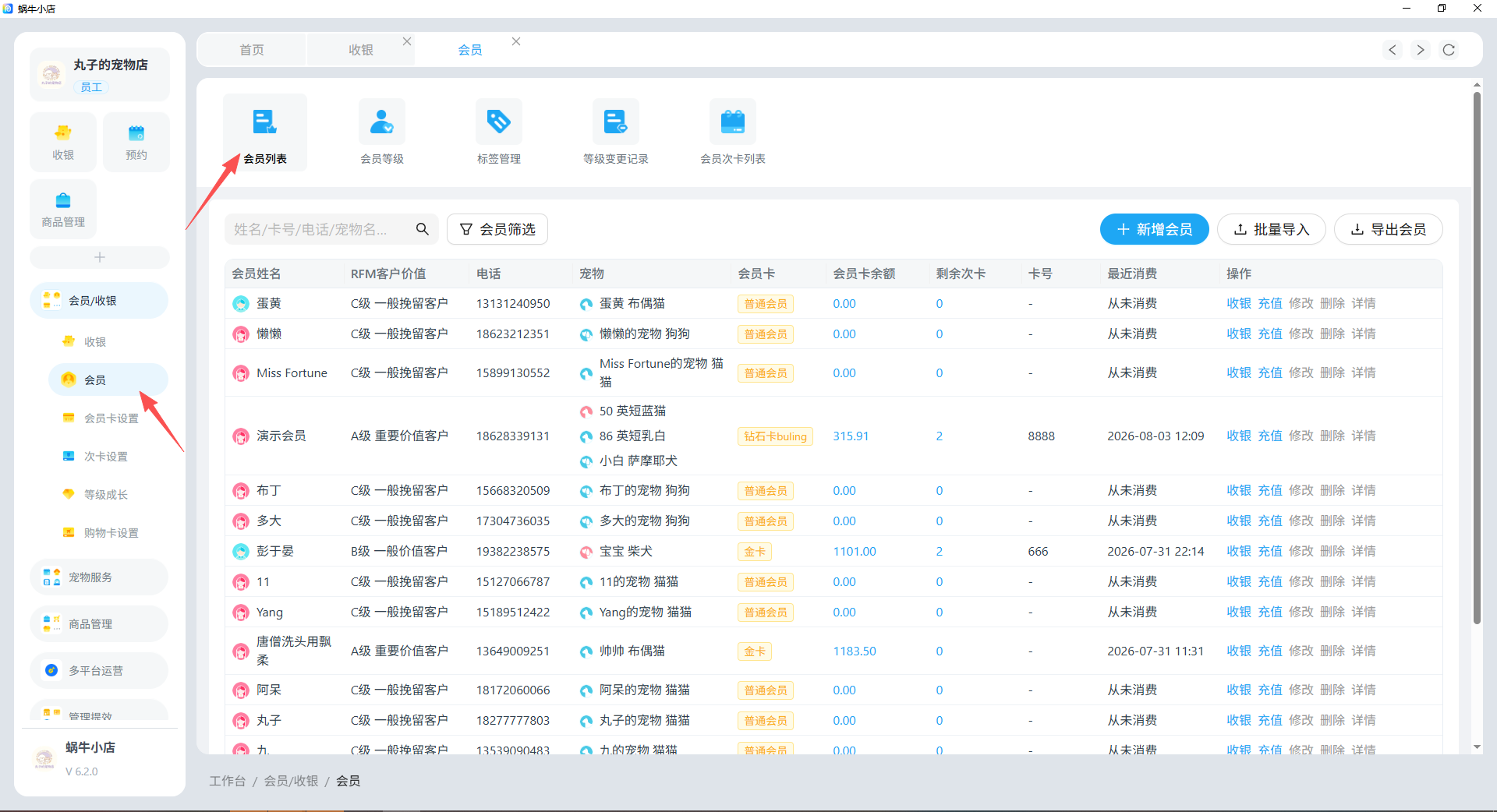Click the 收银 shortcut tile in sidebar

coord(63,142)
